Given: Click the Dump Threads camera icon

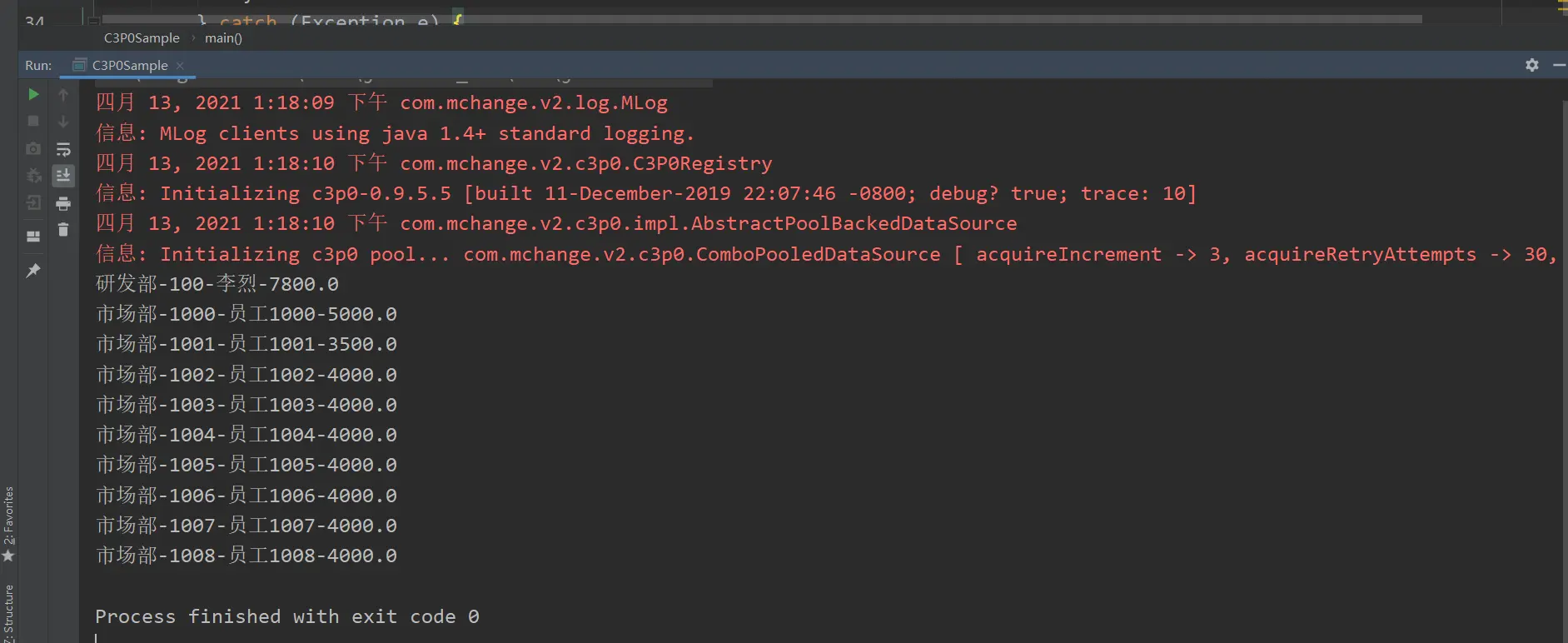Looking at the screenshot, I should (33, 148).
